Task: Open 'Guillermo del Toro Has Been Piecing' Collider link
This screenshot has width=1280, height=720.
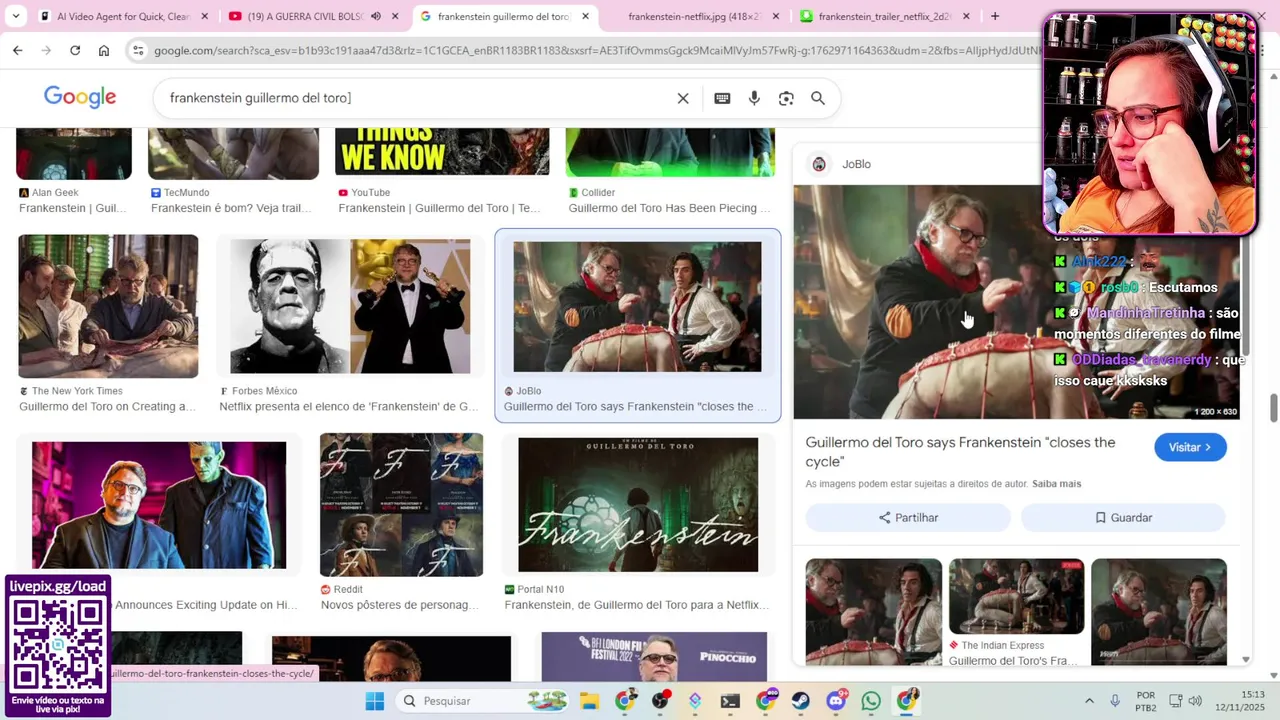Action: 670,208
